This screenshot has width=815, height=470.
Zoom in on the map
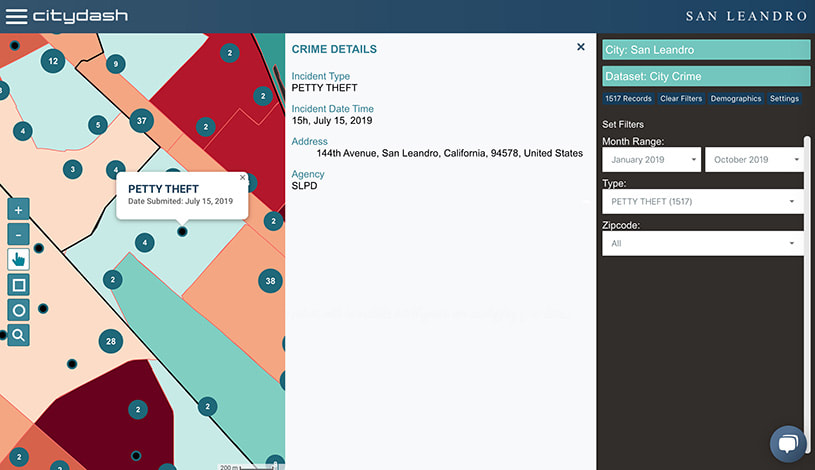click(x=18, y=210)
